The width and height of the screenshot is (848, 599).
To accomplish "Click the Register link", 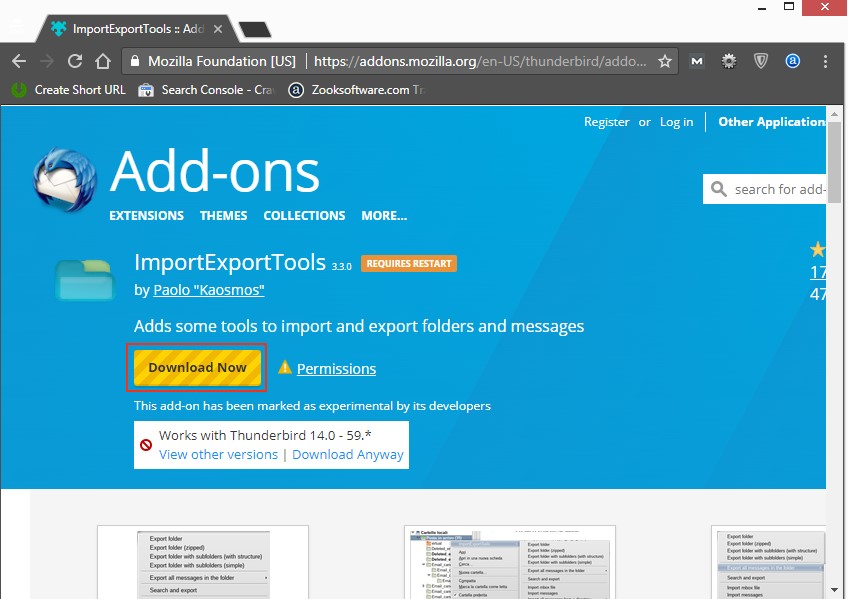I will pos(606,122).
